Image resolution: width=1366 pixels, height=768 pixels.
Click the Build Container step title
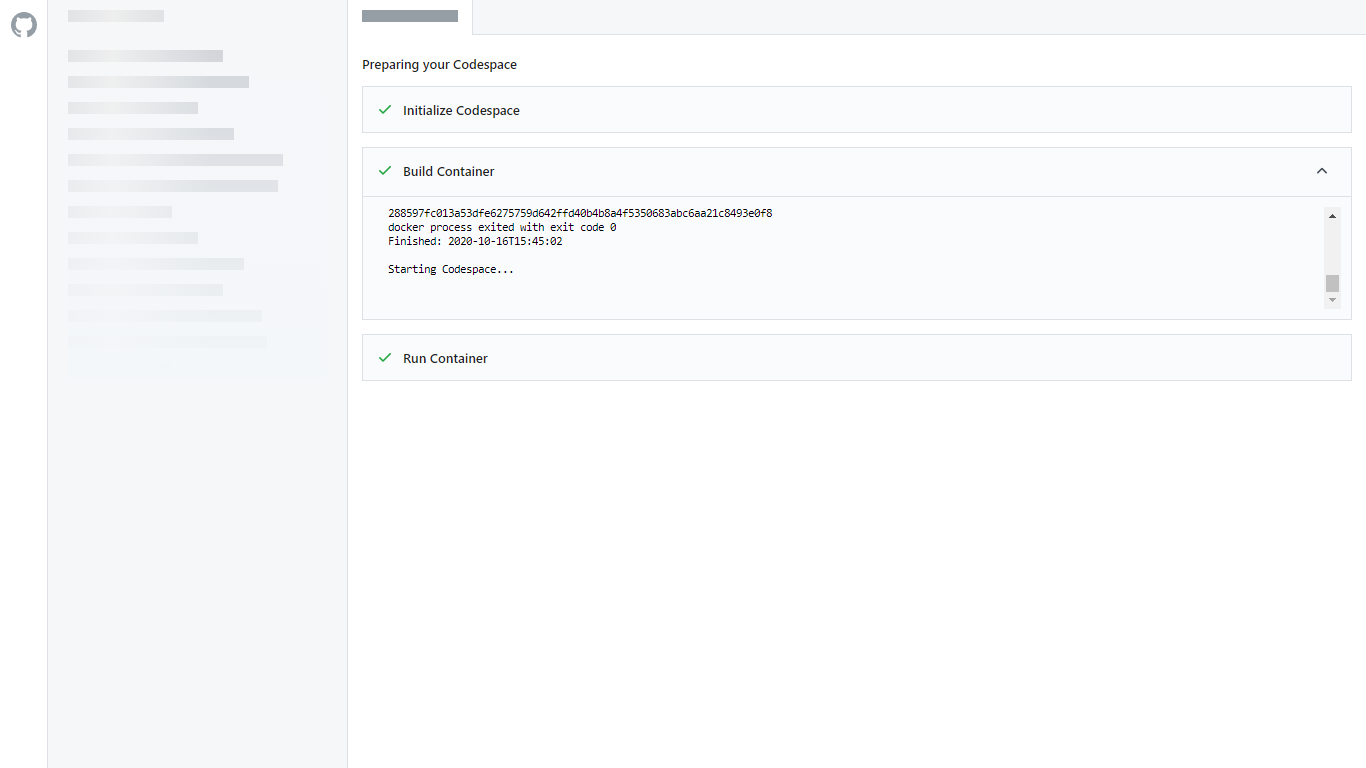click(449, 171)
